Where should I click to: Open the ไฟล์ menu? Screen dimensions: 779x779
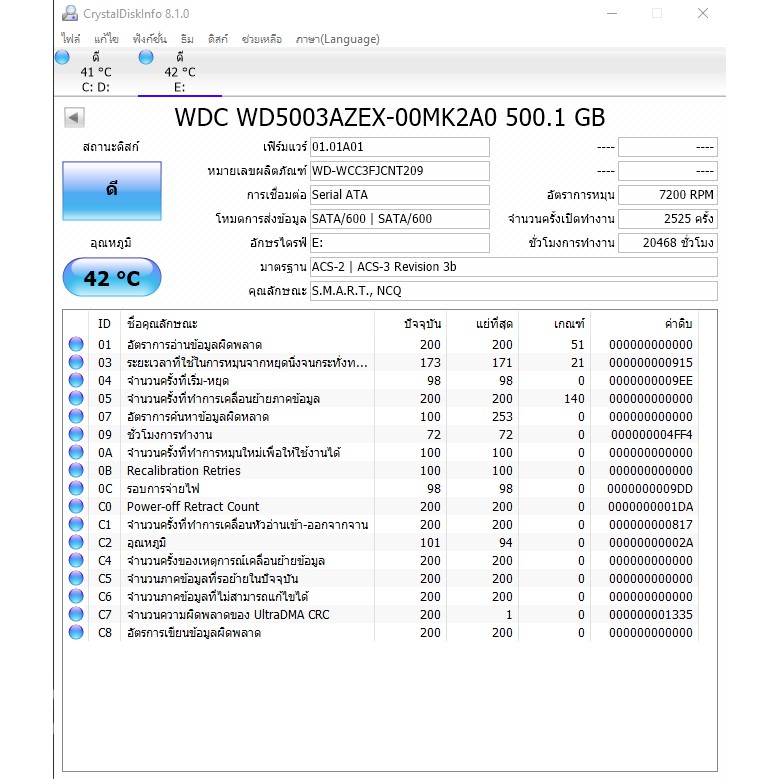pos(70,39)
